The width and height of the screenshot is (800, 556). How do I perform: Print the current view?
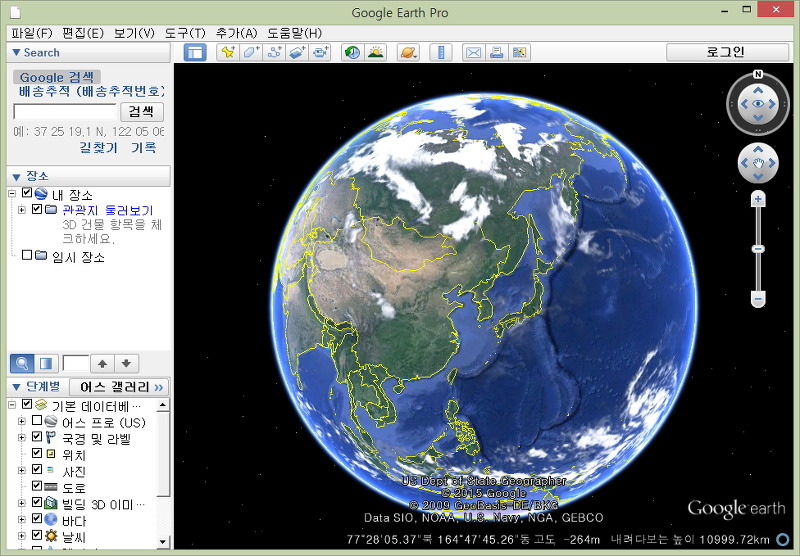tap(496, 52)
